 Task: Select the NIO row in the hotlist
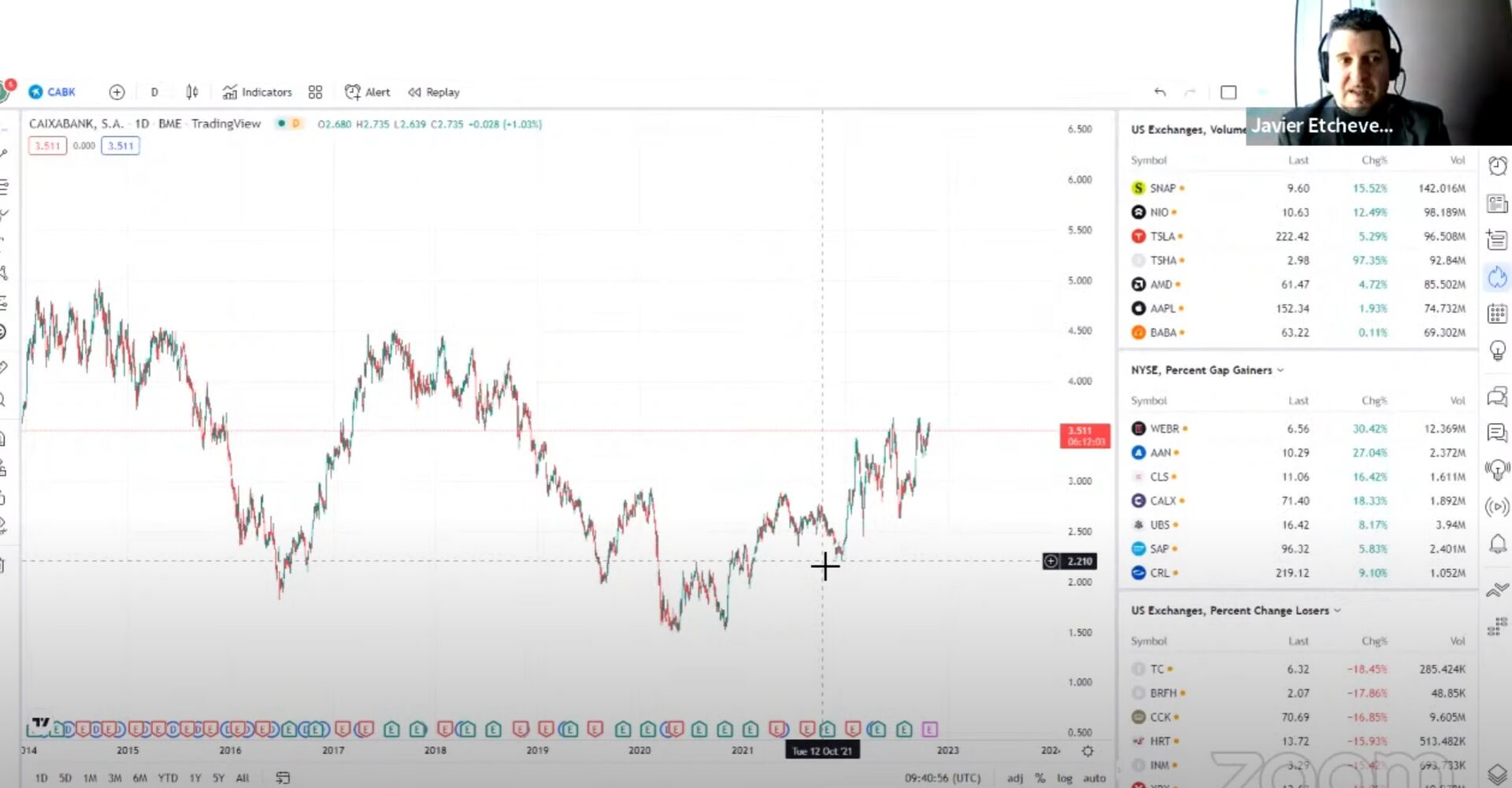point(1298,212)
